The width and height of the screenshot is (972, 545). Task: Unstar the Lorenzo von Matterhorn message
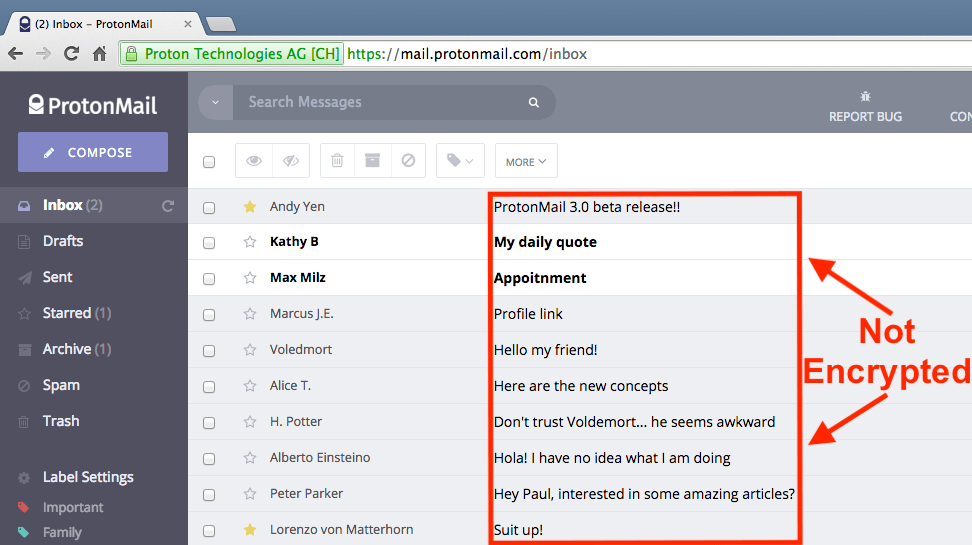[x=250, y=529]
